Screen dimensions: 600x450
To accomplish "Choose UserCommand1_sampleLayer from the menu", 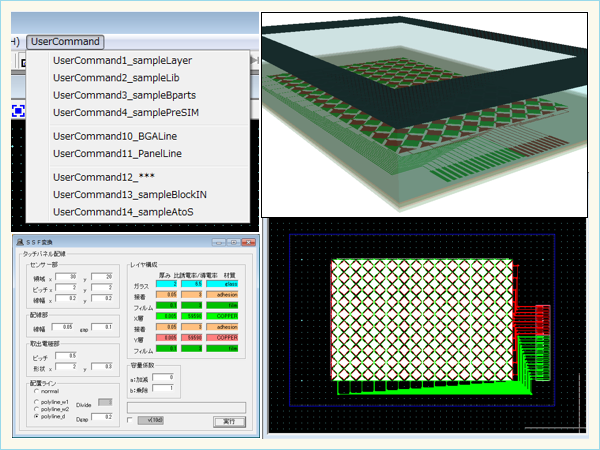I will click(x=122, y=60).
